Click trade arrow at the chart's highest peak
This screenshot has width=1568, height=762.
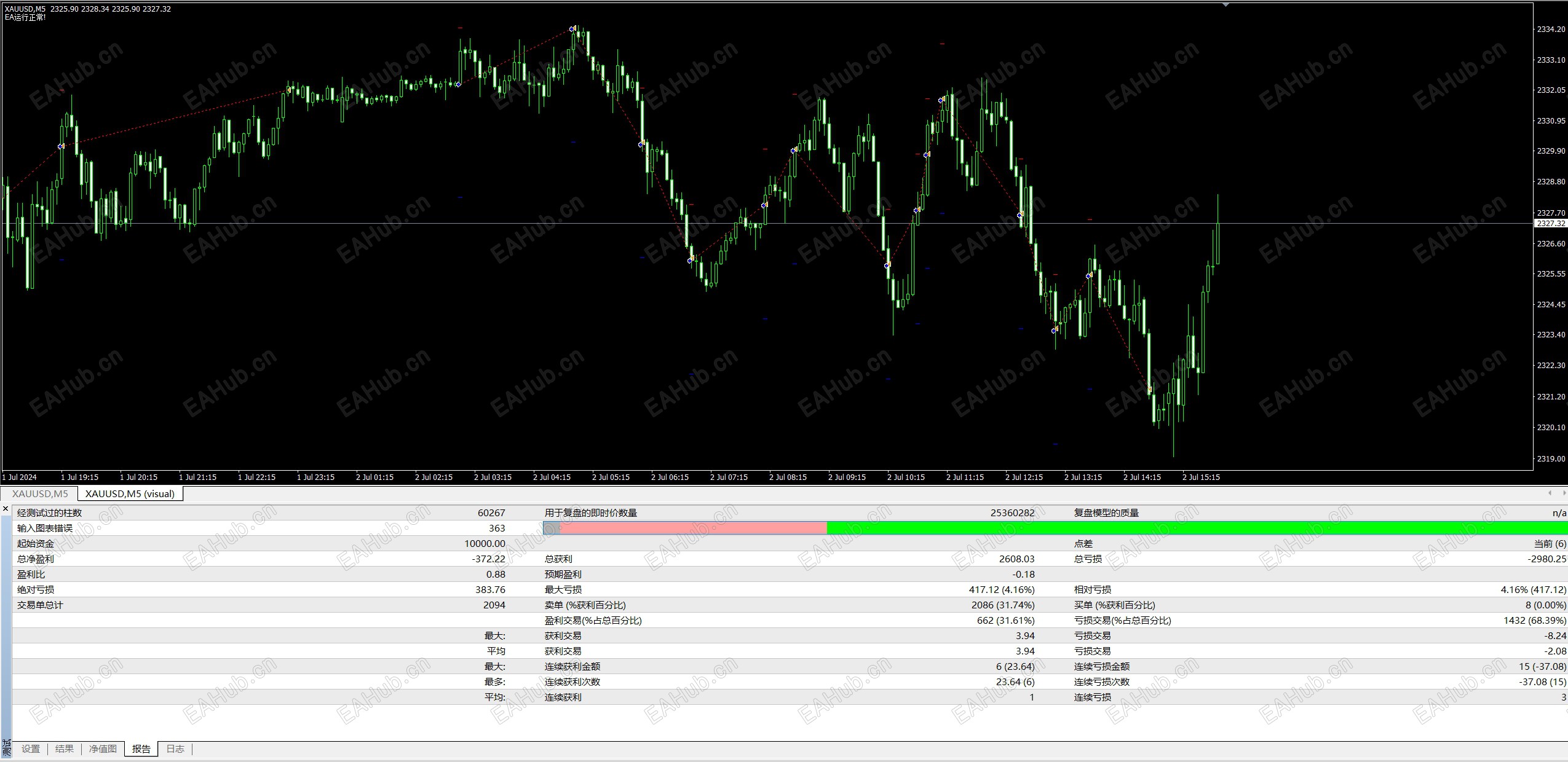(x=572, y=29)
